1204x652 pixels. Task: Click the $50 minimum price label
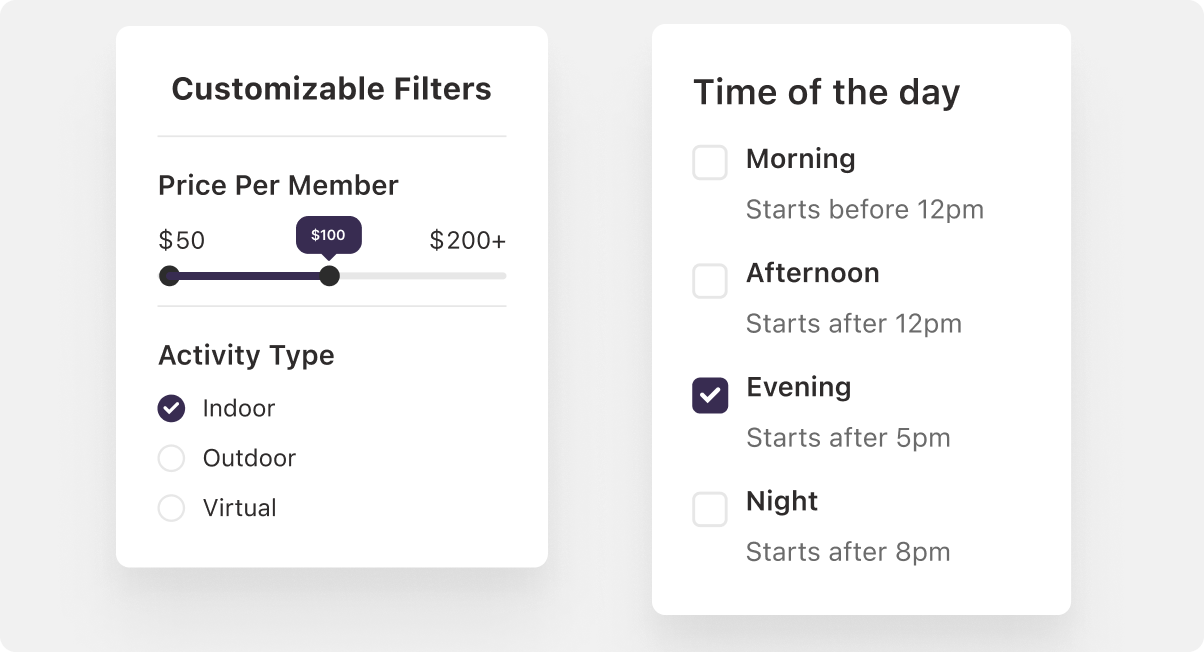tap(181, 241)
